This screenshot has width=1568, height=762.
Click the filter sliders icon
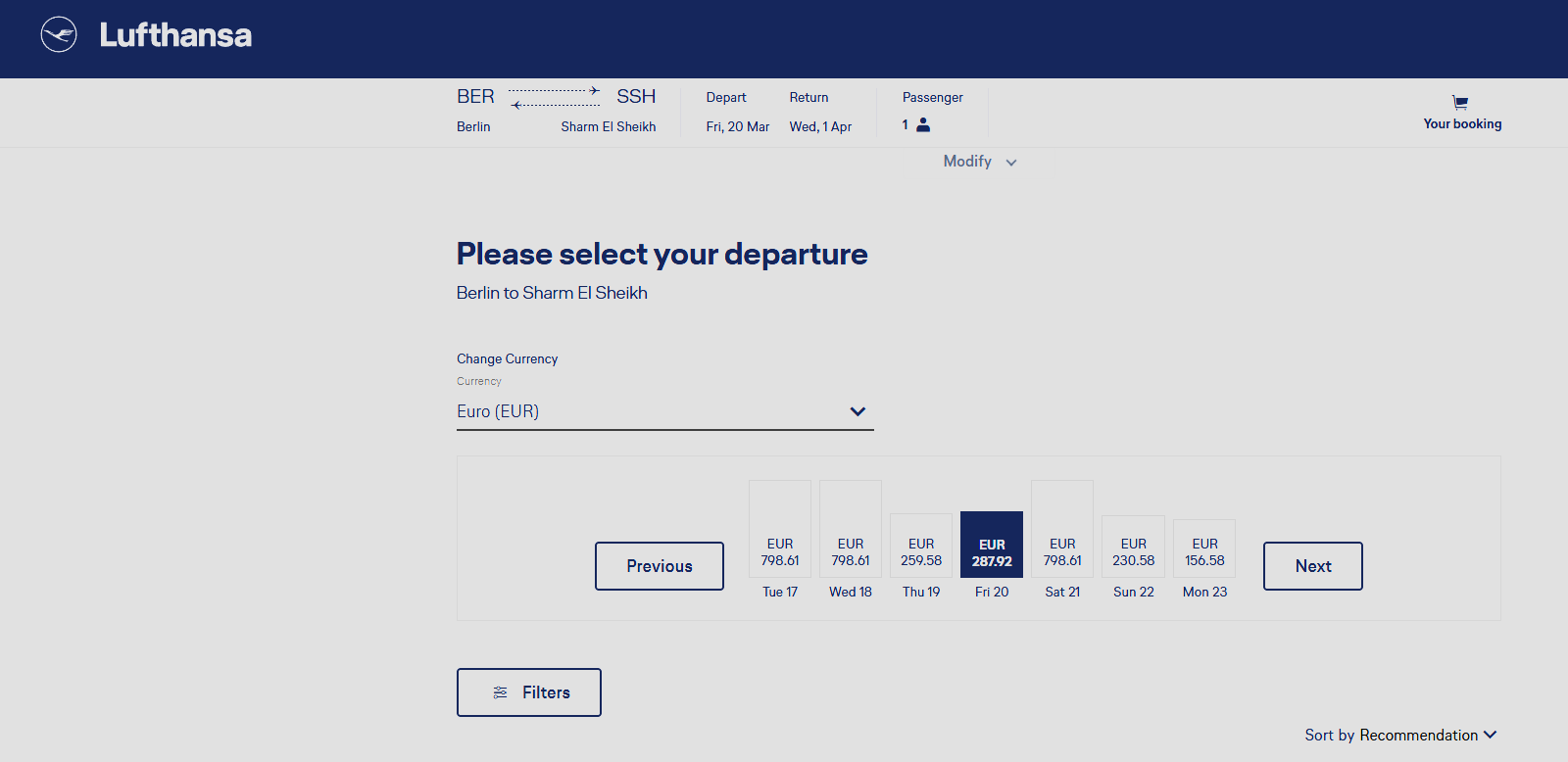[501, 692]
